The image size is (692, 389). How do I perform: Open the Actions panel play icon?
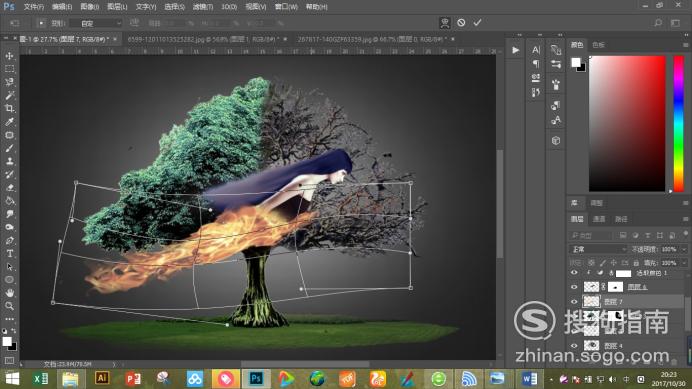point(515,50)
